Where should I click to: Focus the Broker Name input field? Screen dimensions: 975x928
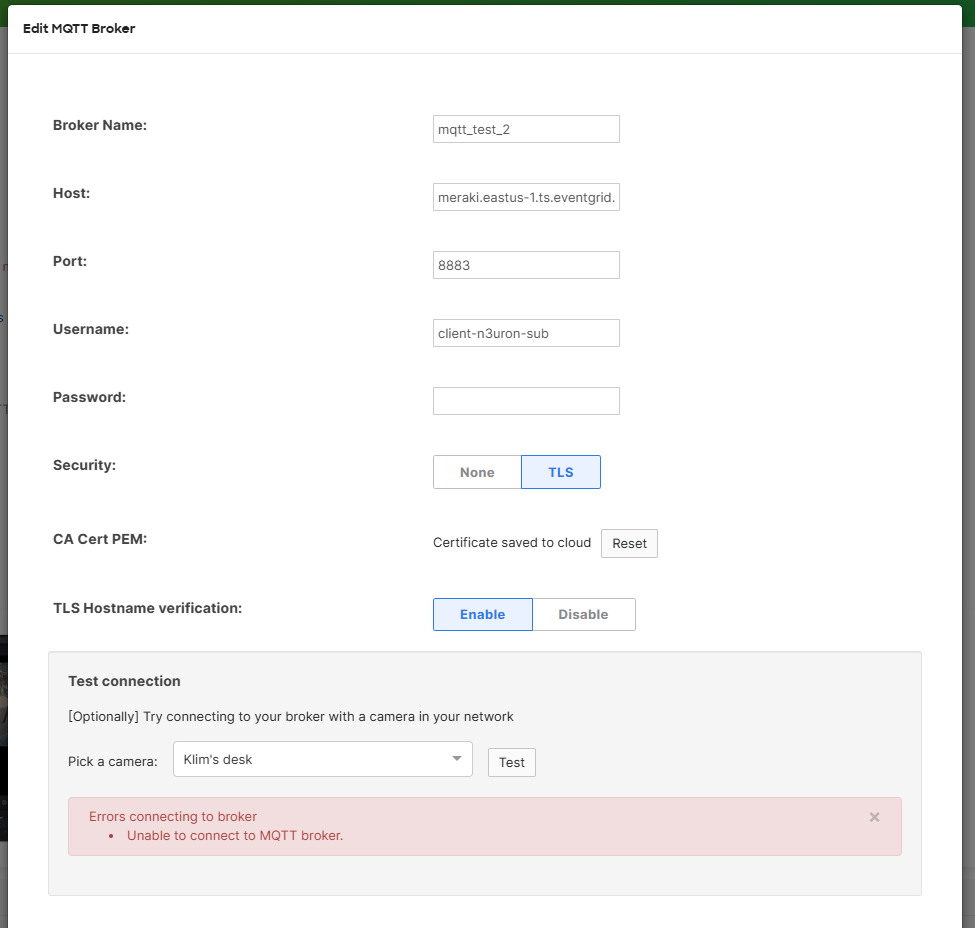click(x=526, y=129)
